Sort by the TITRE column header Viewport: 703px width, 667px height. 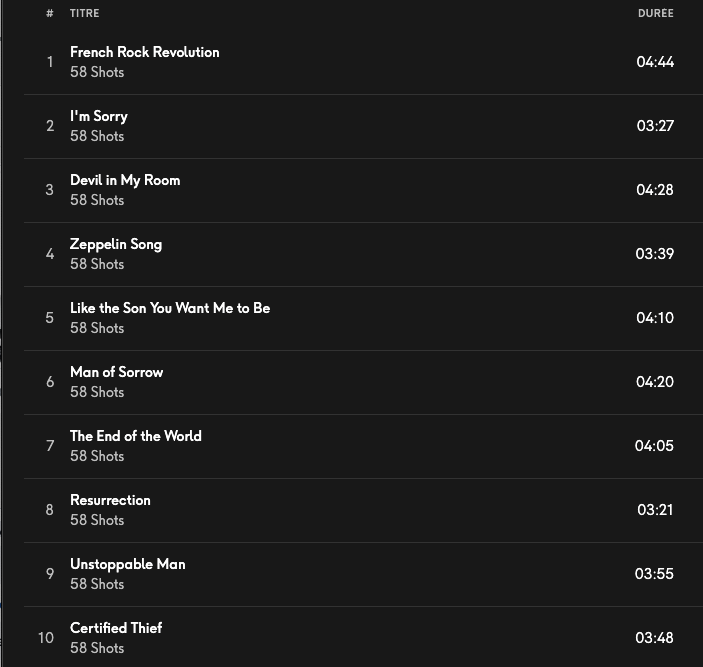[x=84, y=13]
